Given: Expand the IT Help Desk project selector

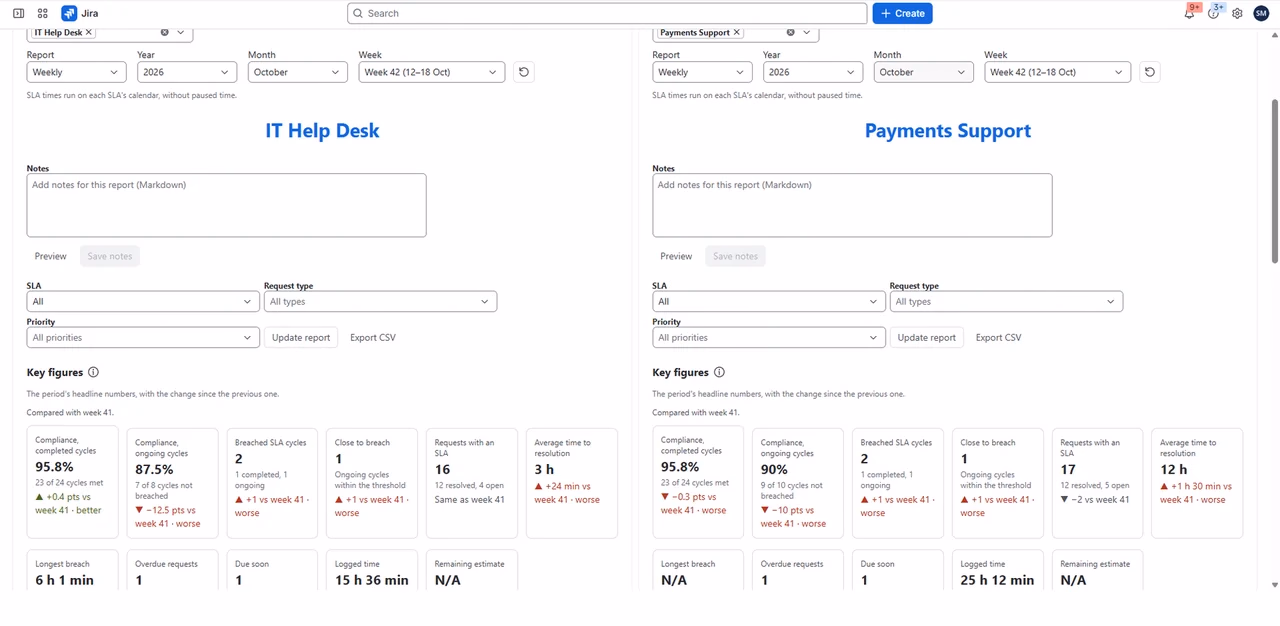Looking at the screenshot, I should pyautogui.click(x=181, y=32).
